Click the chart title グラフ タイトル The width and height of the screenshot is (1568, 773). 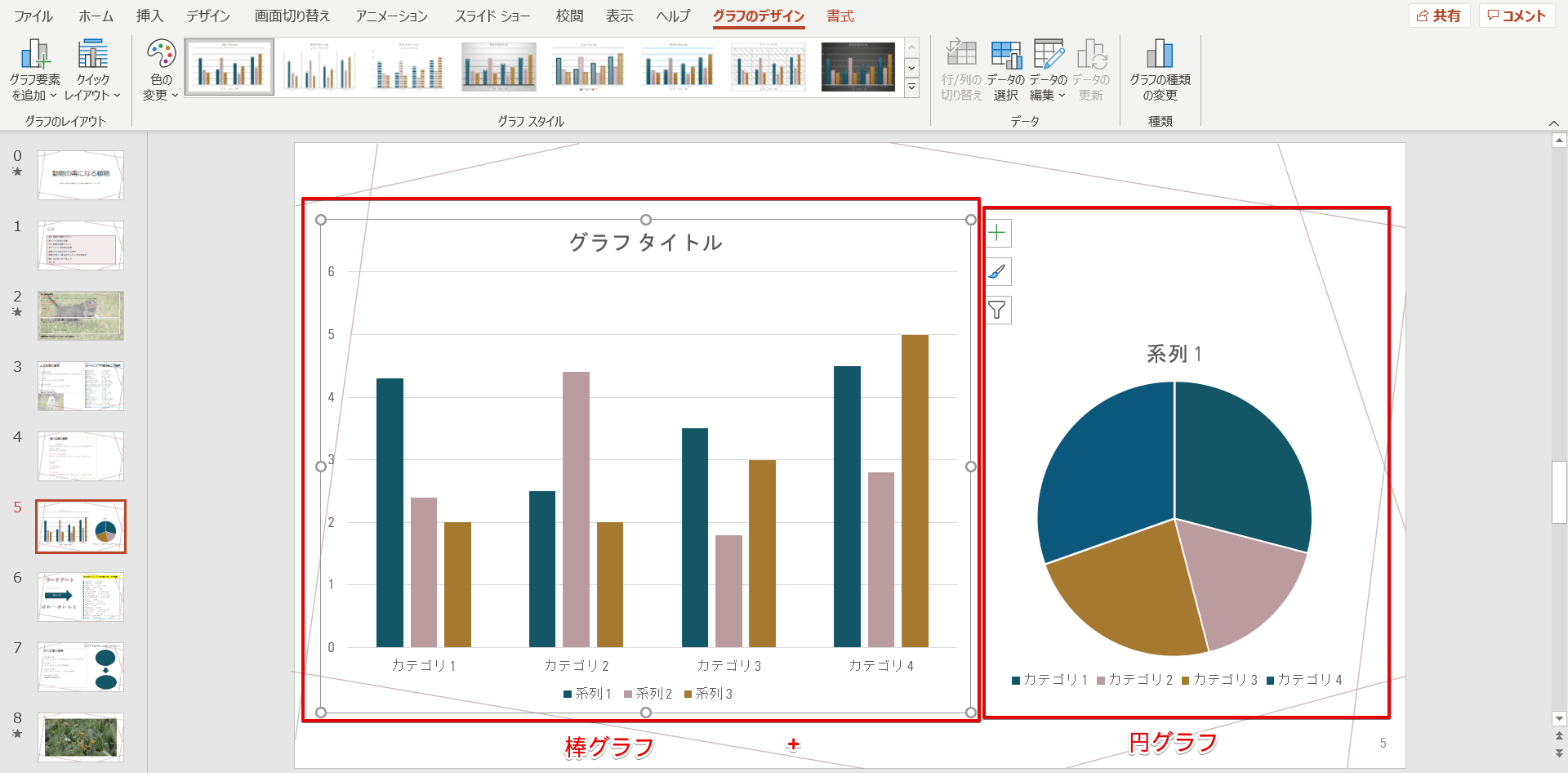tap(645, 243)
